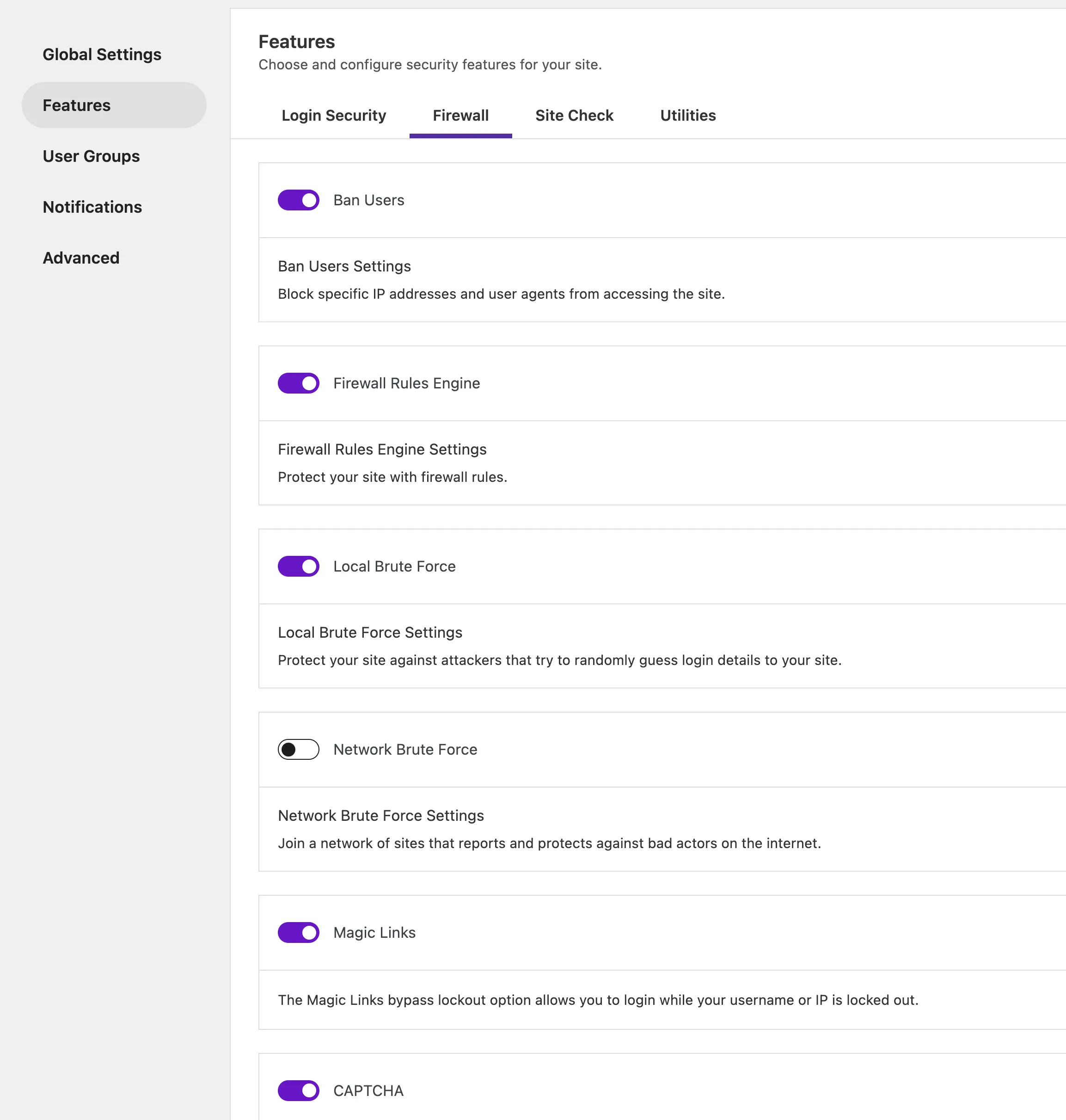The height and width of the screenshot is (1120, 1066).
Task: Switch off the Magic Links toggle
Action: tap(298, 932)
